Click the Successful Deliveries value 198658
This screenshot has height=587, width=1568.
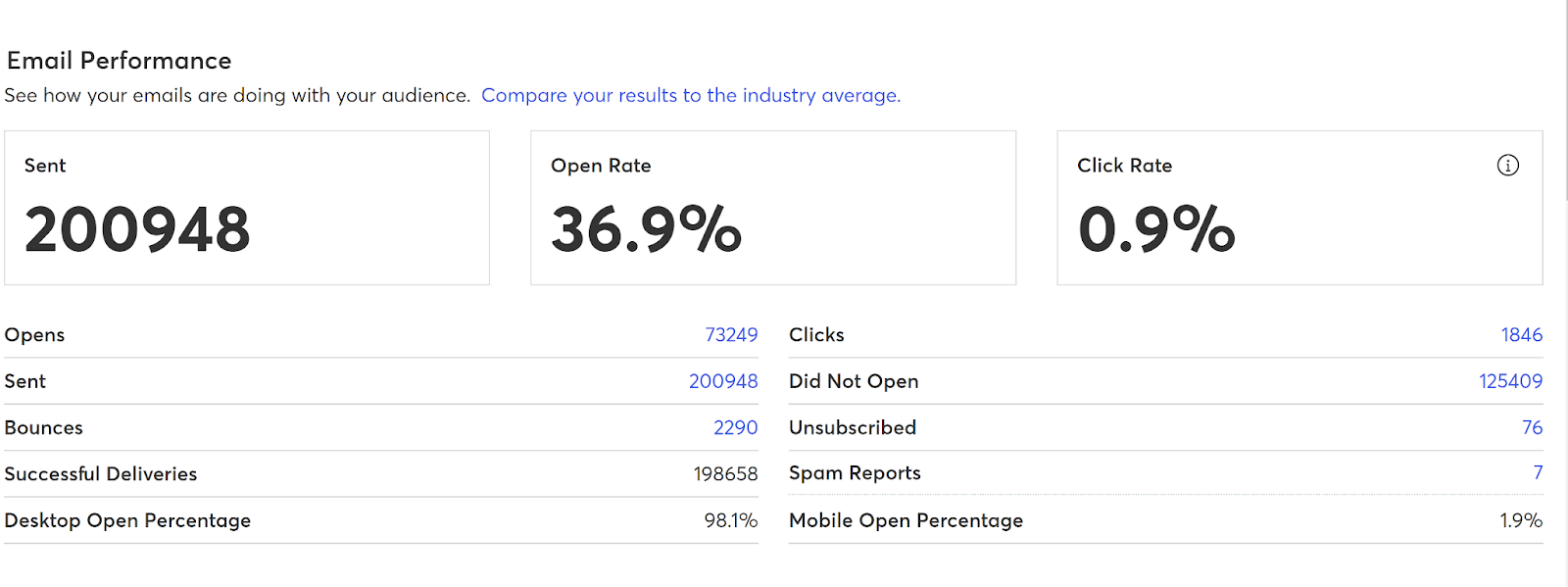[x=725, y=474]
